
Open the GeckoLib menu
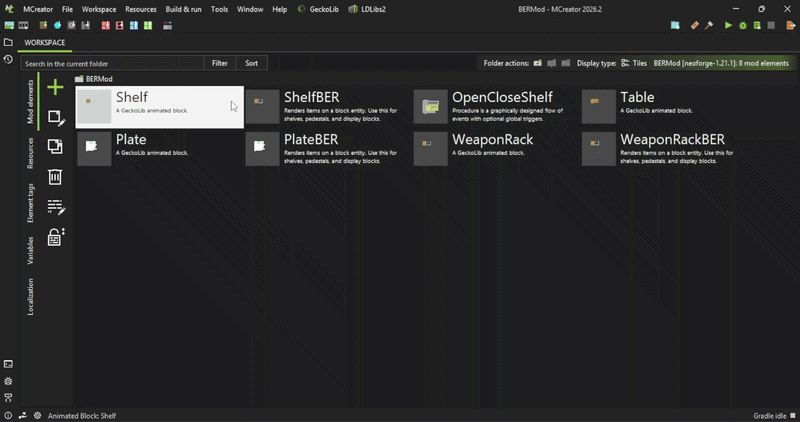(318, 9)
